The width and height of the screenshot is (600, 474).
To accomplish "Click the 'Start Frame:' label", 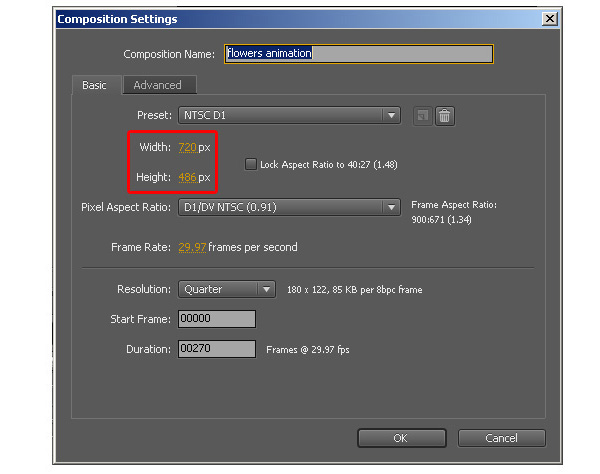I will (x=140, y=319).
